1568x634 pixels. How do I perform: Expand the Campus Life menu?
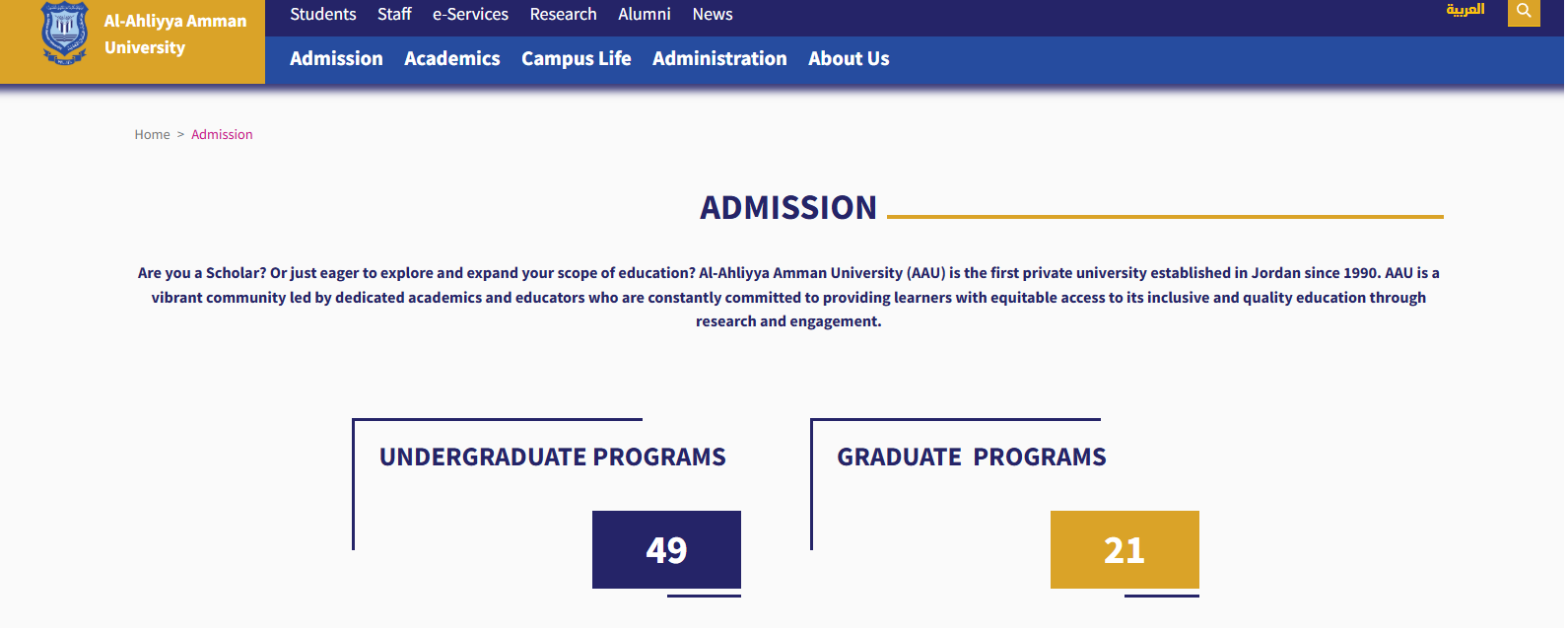coord(576,58)
